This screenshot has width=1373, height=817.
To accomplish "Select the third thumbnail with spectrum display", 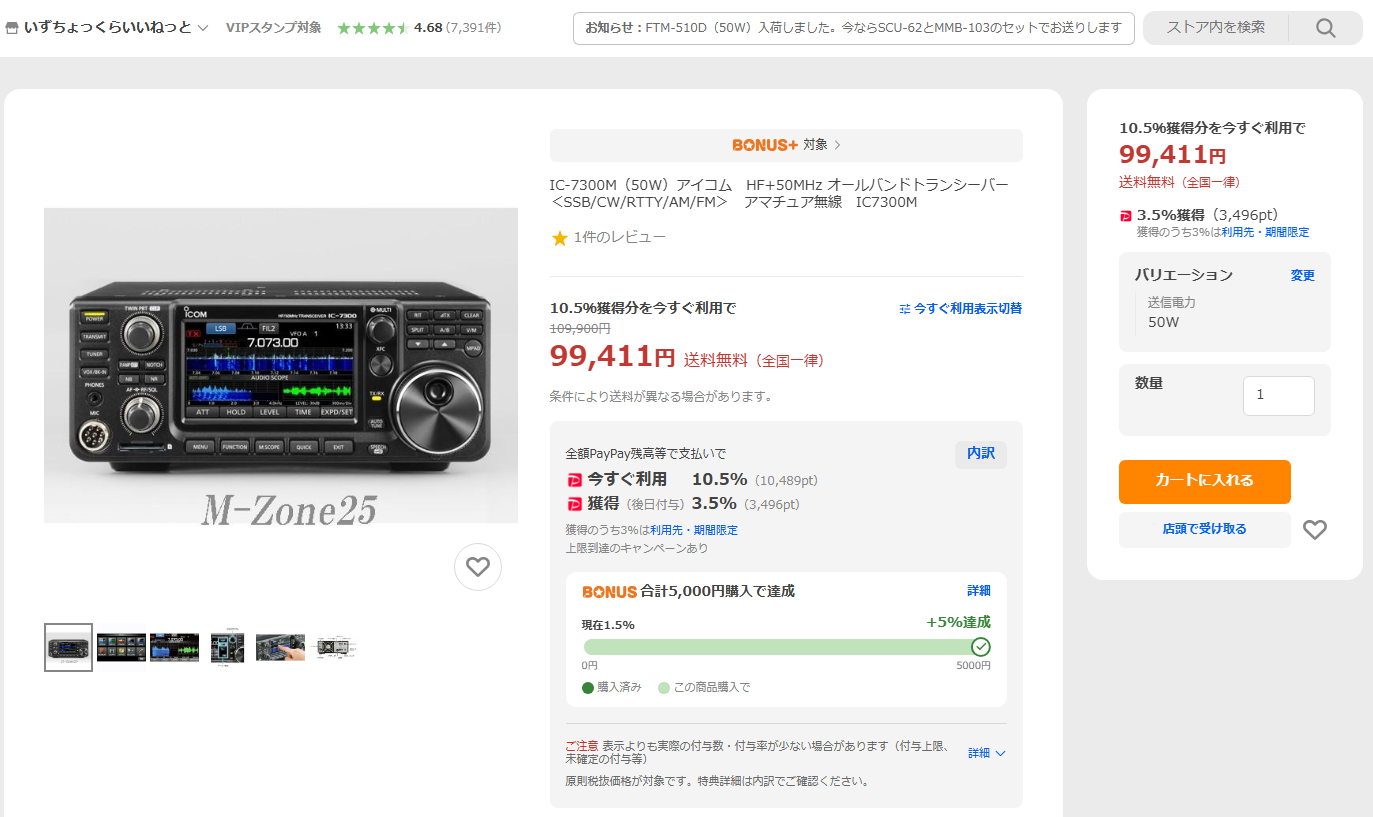I will coord(174,648).
